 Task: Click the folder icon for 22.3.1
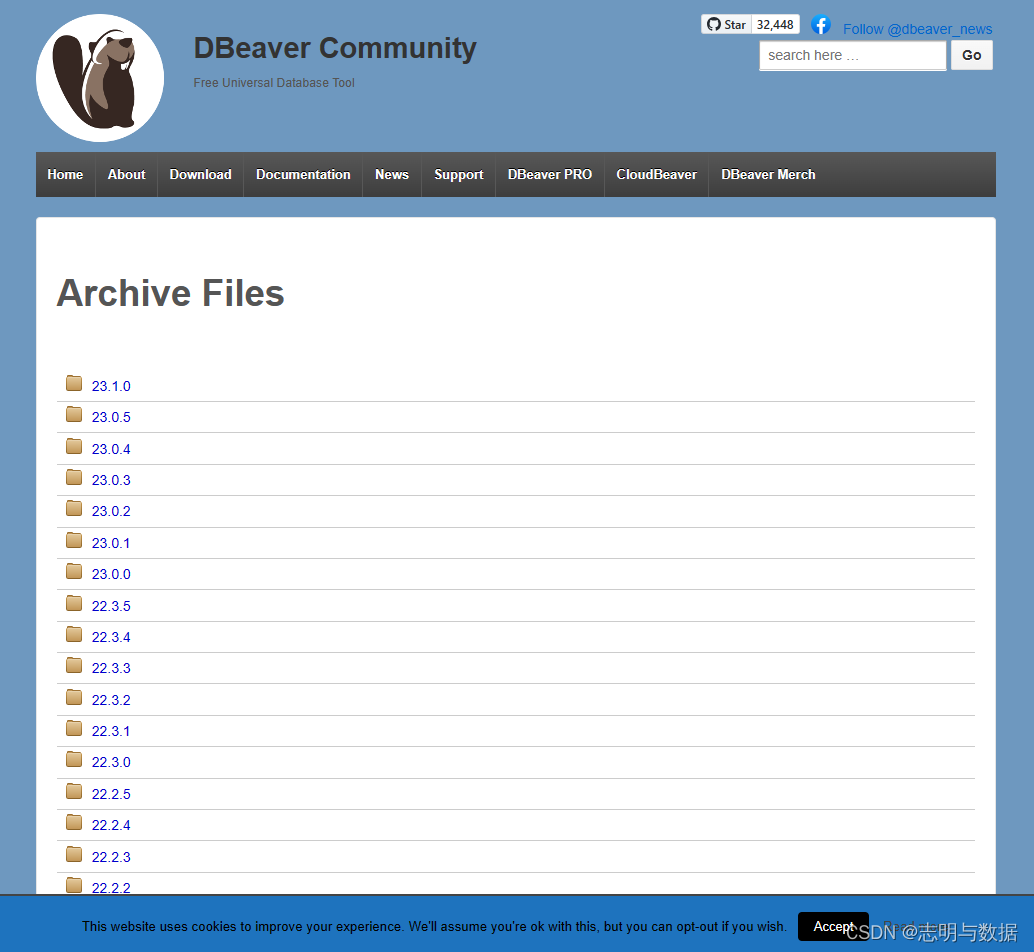point(74,729)
